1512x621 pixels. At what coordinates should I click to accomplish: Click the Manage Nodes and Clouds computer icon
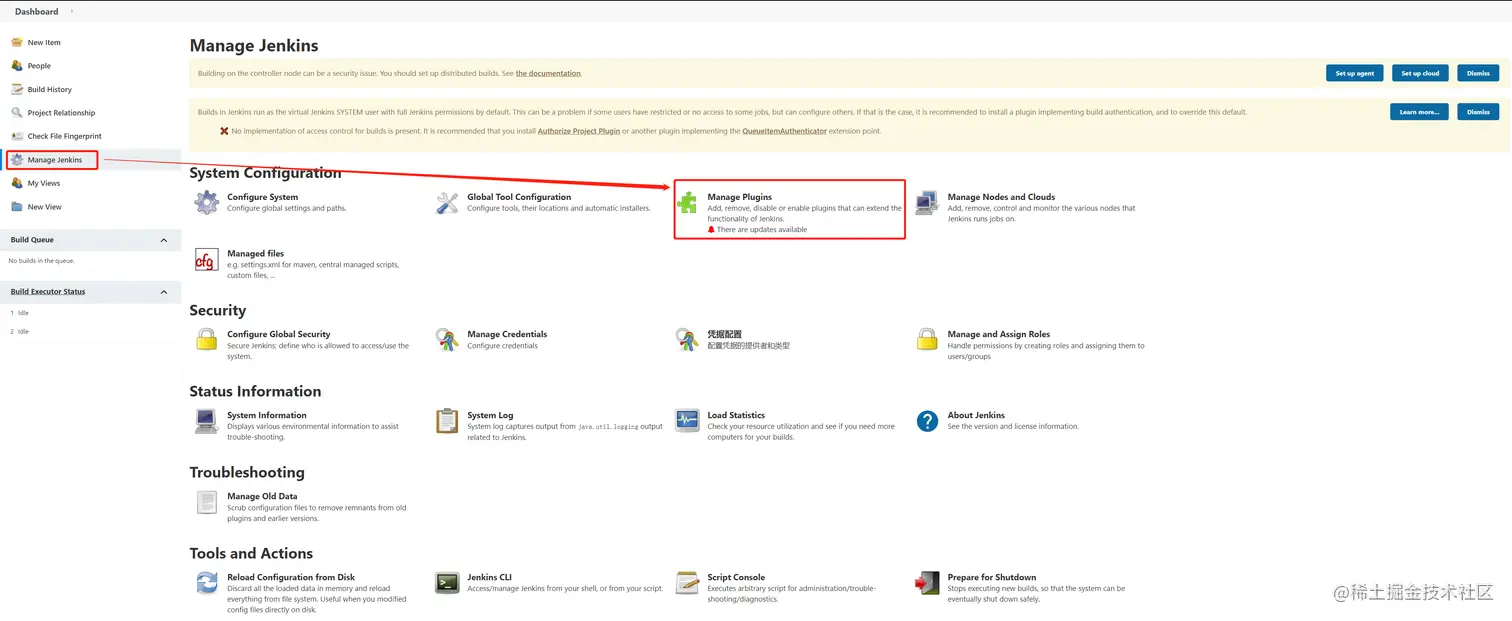point(927,203)
